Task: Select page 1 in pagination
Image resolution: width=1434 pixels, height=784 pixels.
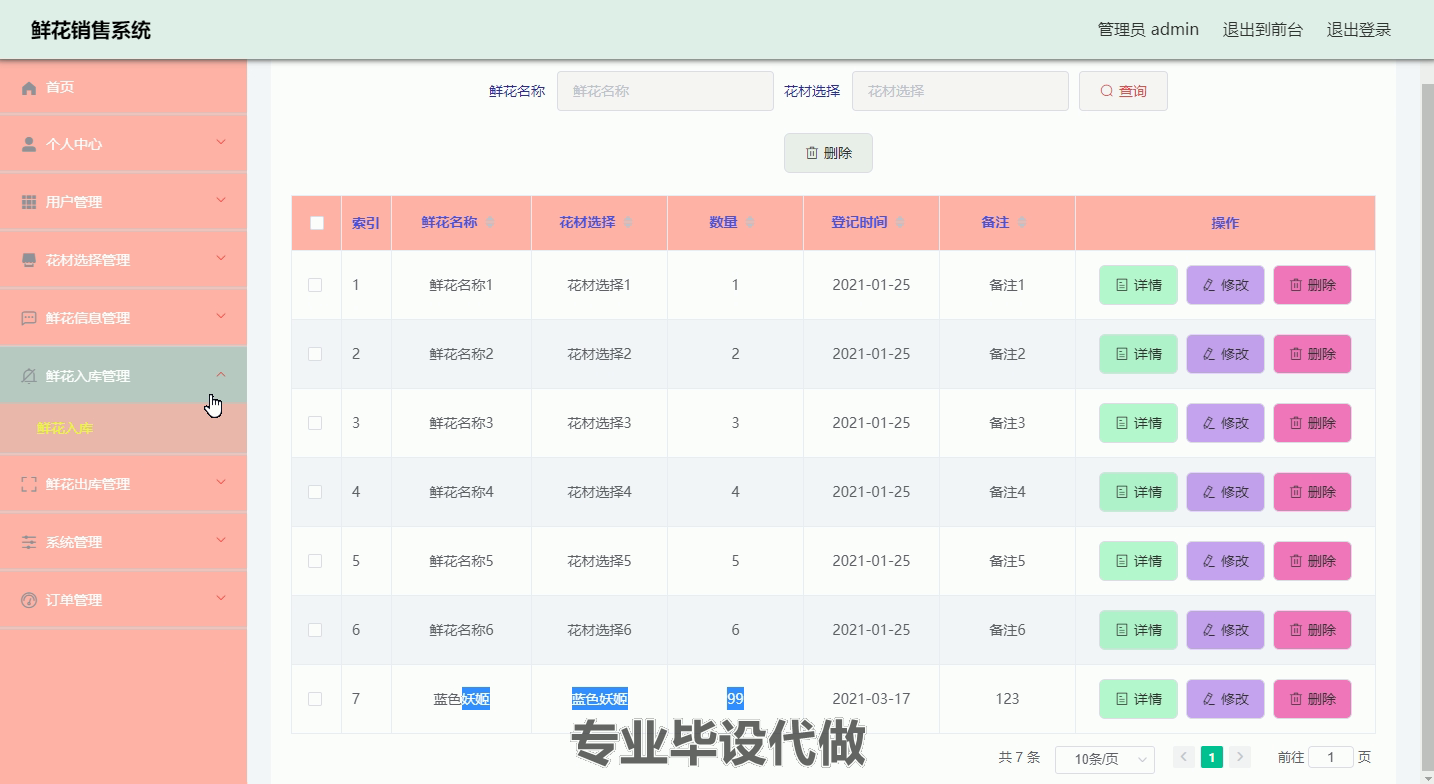Action: 1212,757
